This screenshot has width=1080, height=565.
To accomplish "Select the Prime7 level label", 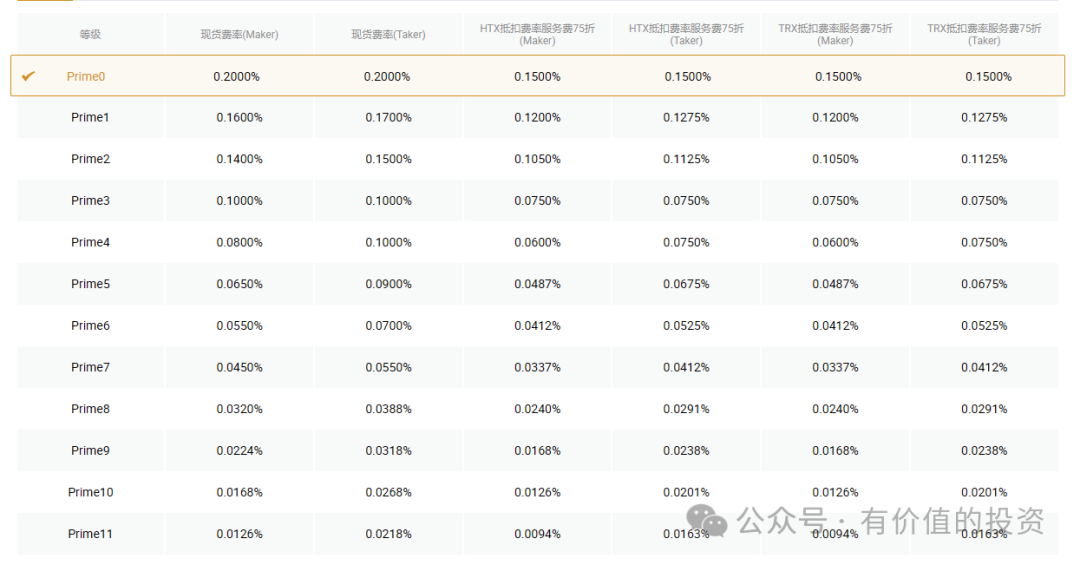I will pos(90,367).
